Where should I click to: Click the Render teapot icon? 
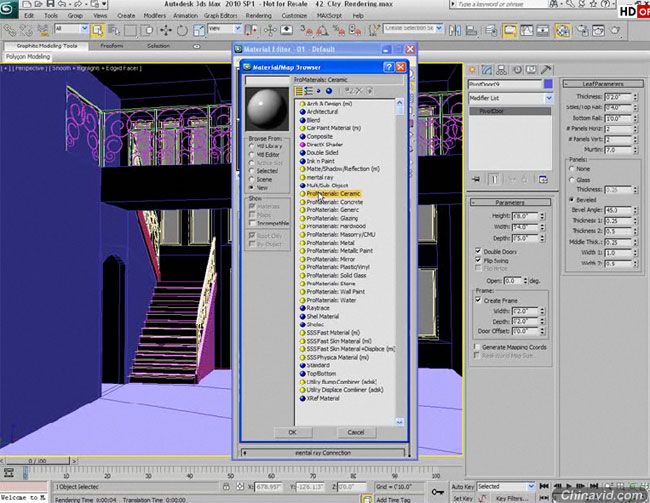coord(616,30)
